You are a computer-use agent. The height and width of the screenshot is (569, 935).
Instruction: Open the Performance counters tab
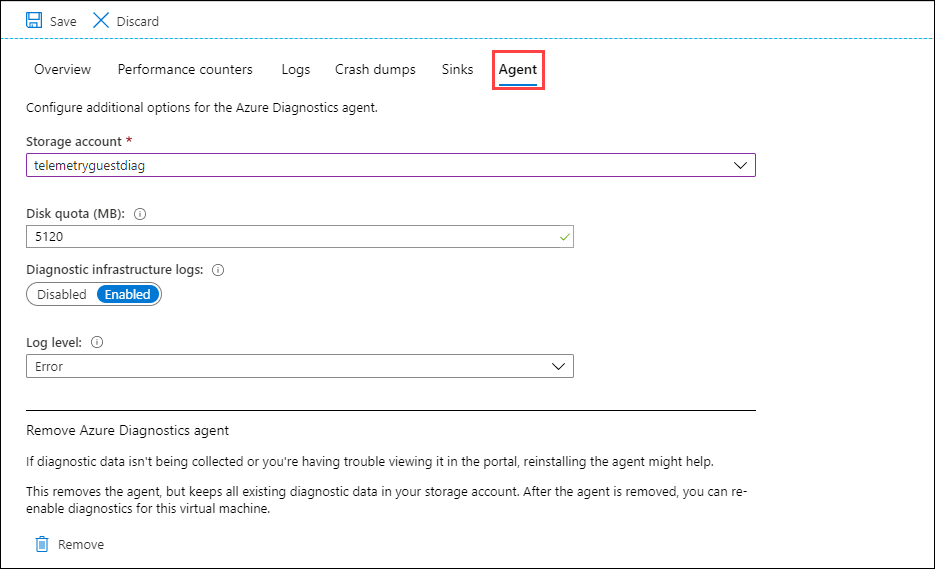(185, 69)
